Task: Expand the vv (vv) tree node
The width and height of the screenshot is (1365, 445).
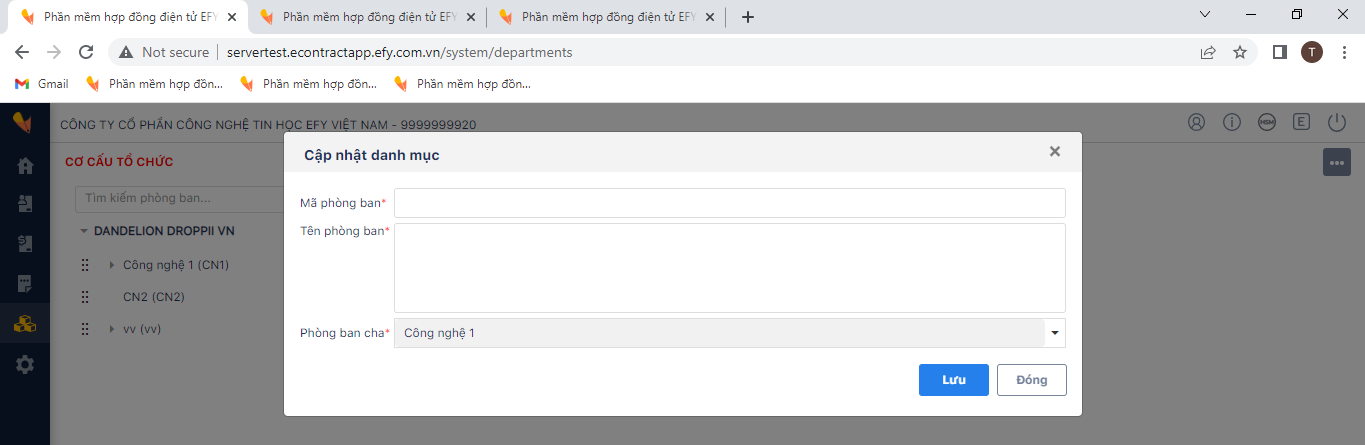Action: pyautogui.click(x=112, y=329)
